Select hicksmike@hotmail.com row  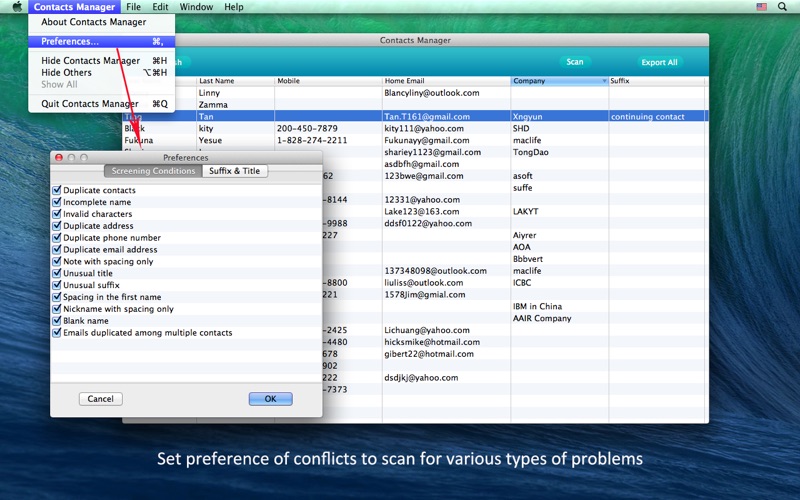(x=432, y=342)
